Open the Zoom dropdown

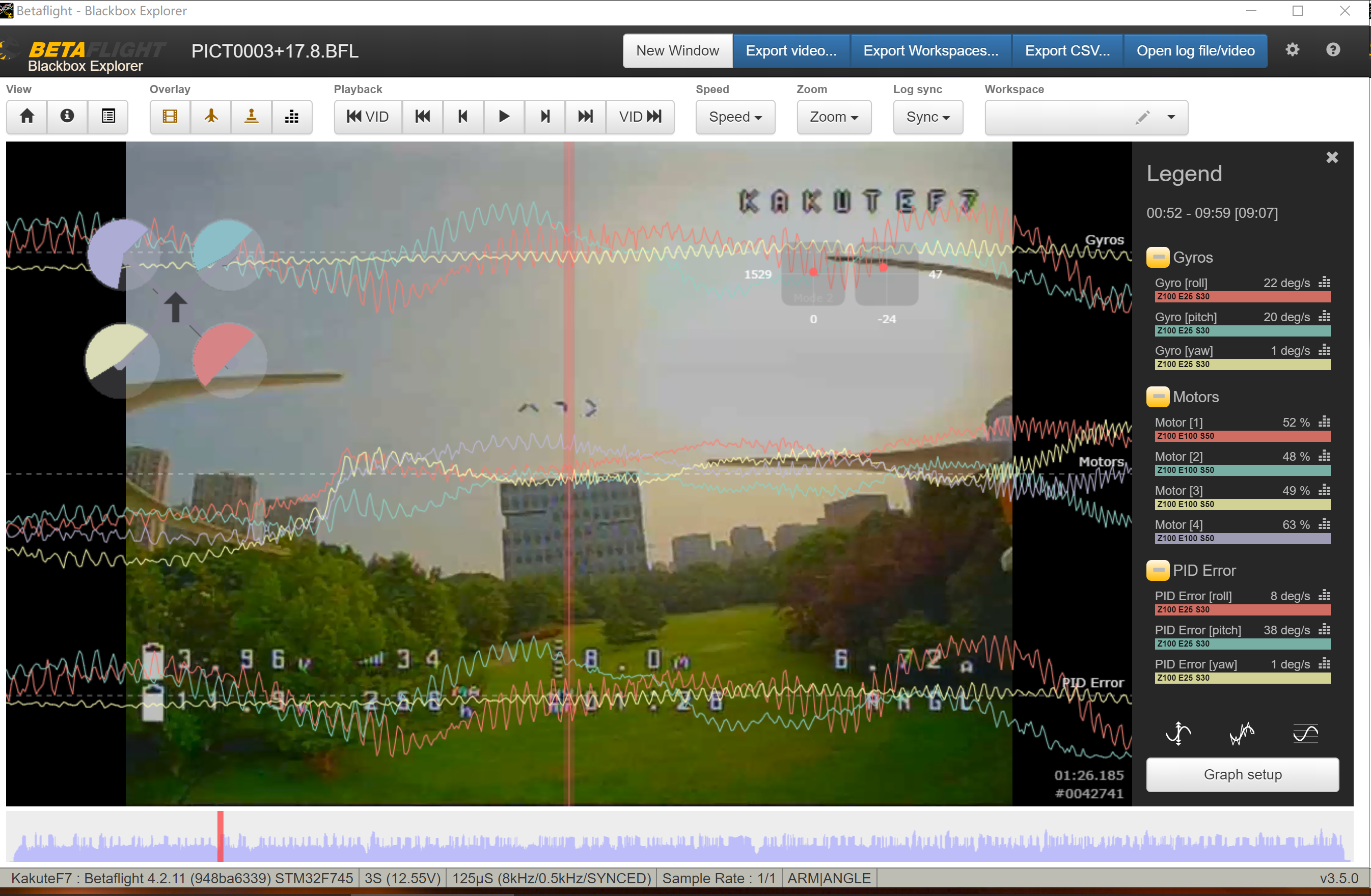(834, 117)
